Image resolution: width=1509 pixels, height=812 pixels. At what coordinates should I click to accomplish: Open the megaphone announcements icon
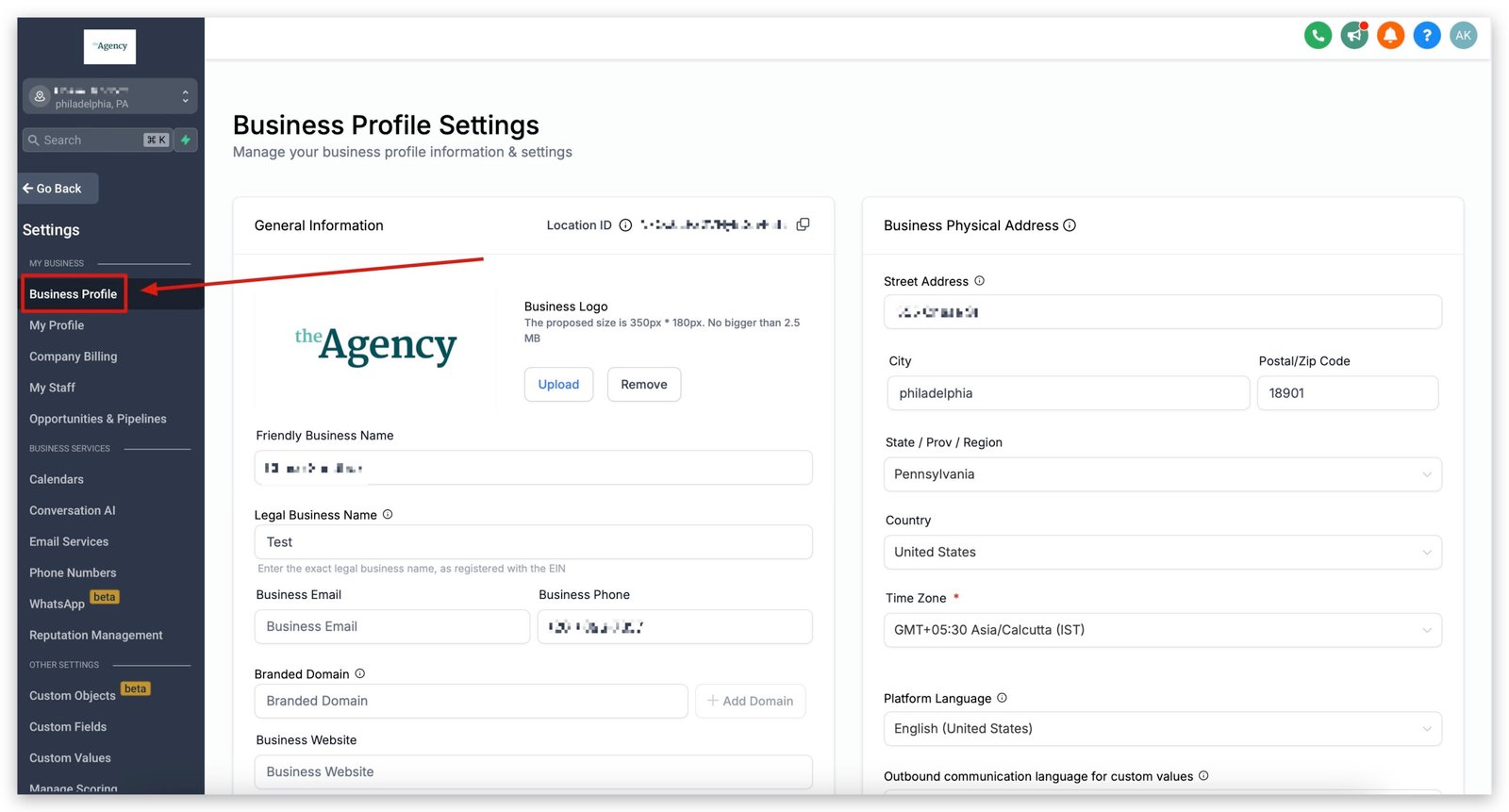tap(1354, 36)
